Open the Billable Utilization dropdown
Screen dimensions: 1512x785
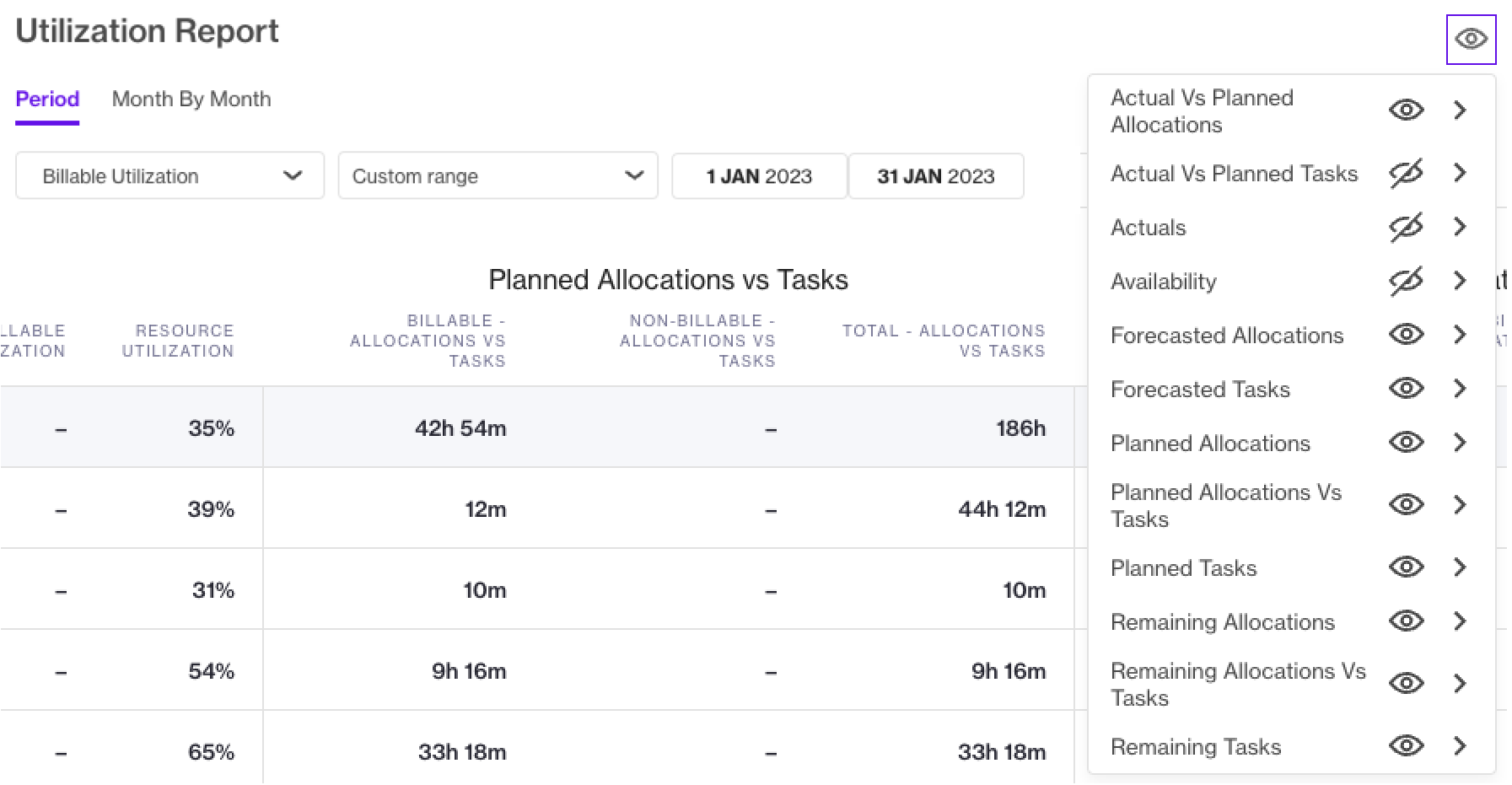(169, 176)
